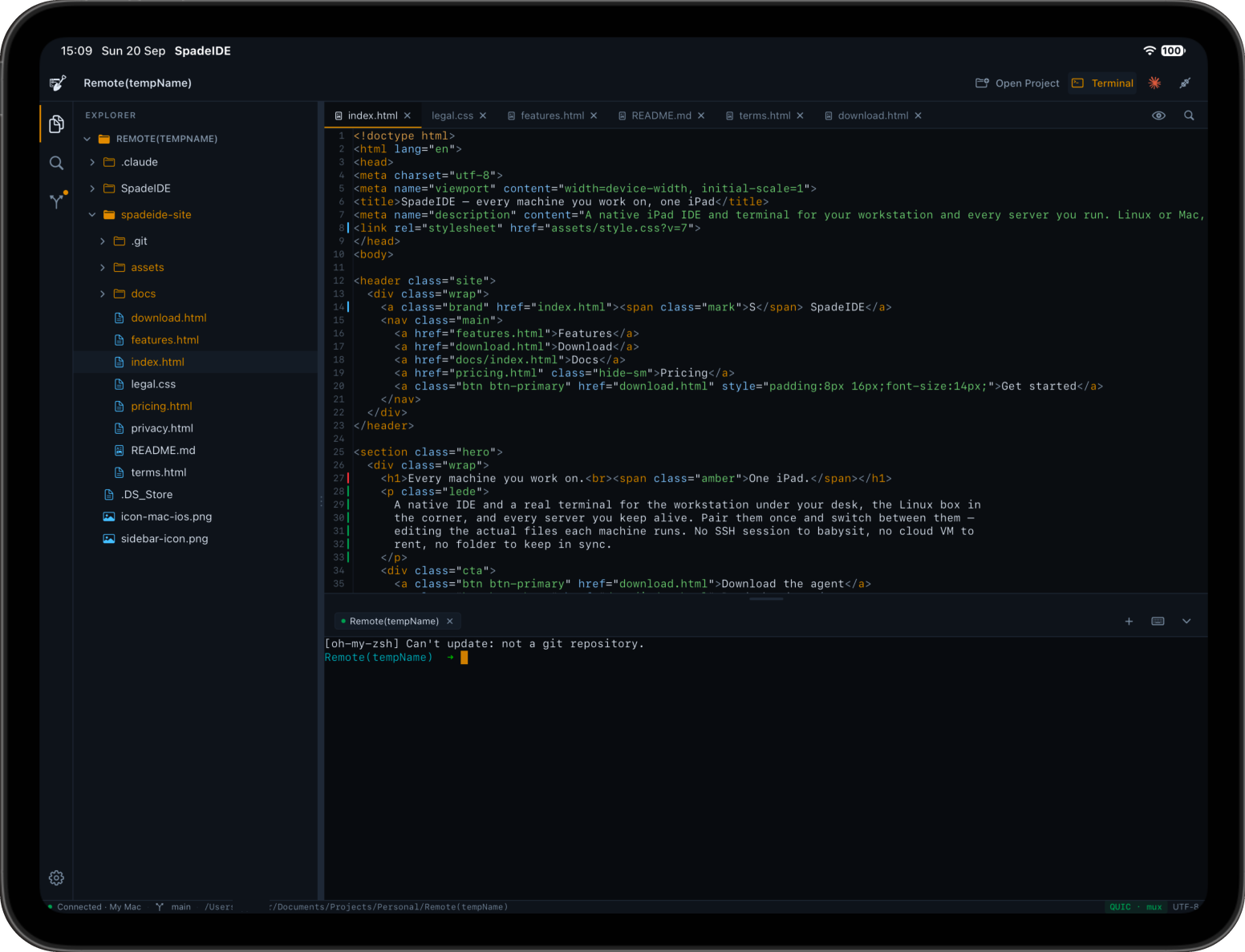Open pricing.html in the explorer

(161, 407)
